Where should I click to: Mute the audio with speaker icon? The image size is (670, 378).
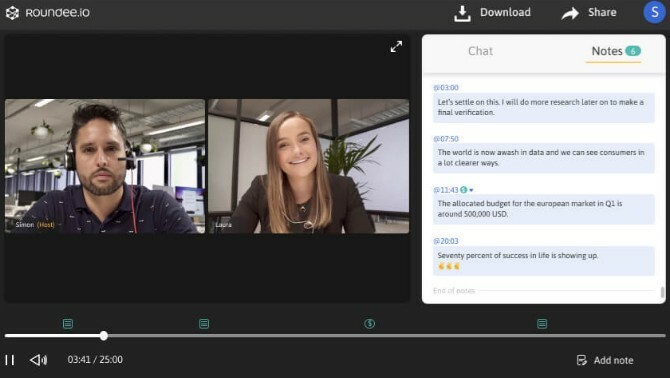[x=38, y=360]
